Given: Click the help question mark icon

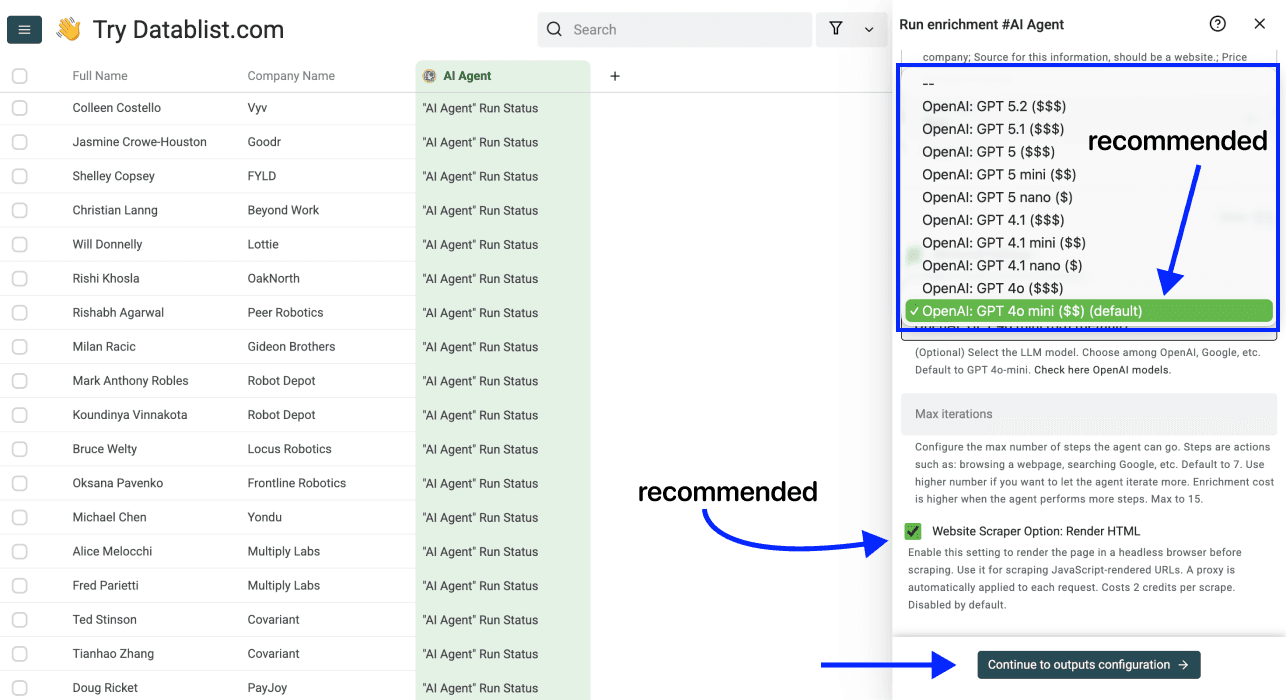Looking at the screenshot, I should pos(1217,23).
